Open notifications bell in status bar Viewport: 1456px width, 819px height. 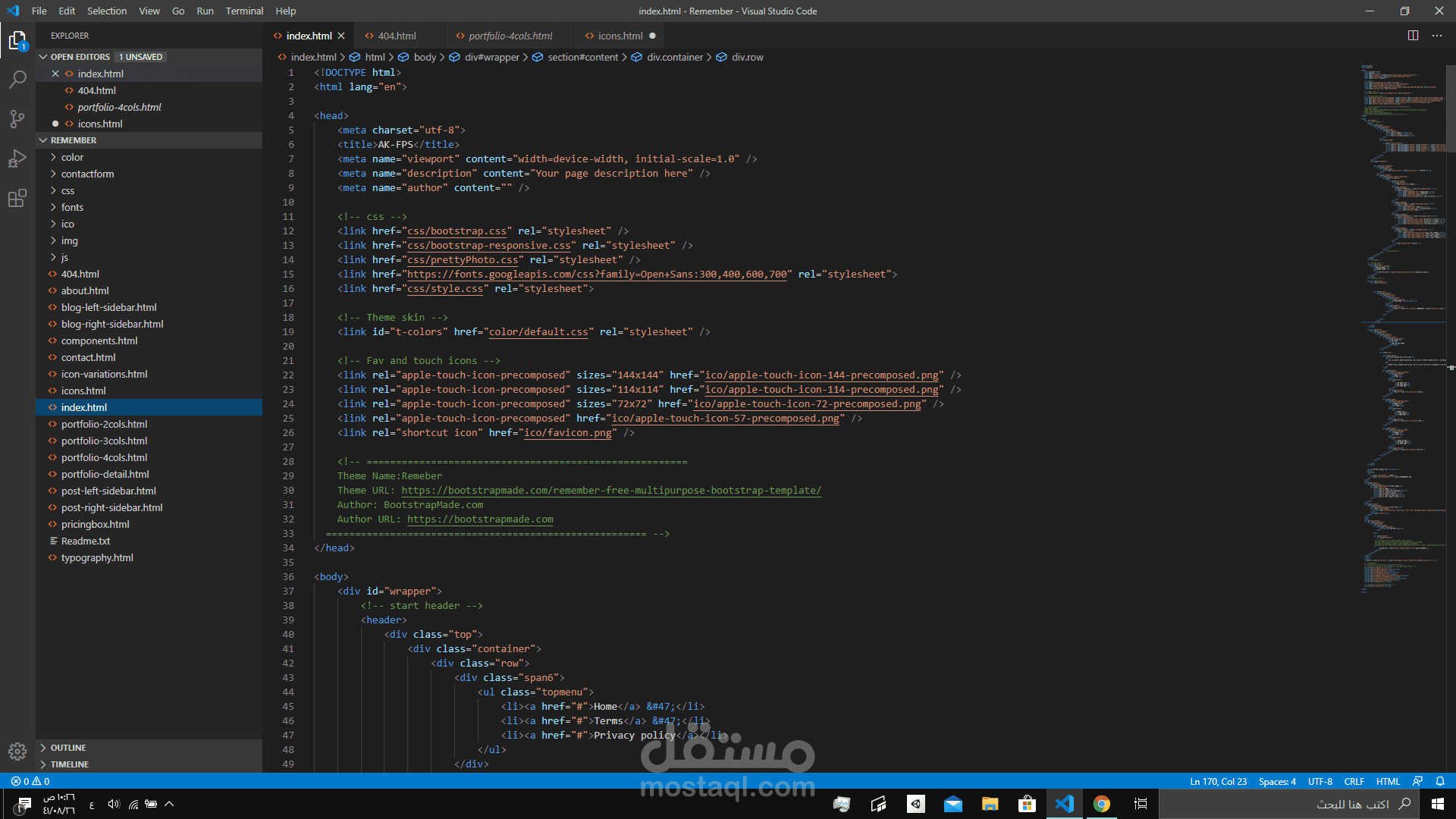click(x=1440, y=781)
